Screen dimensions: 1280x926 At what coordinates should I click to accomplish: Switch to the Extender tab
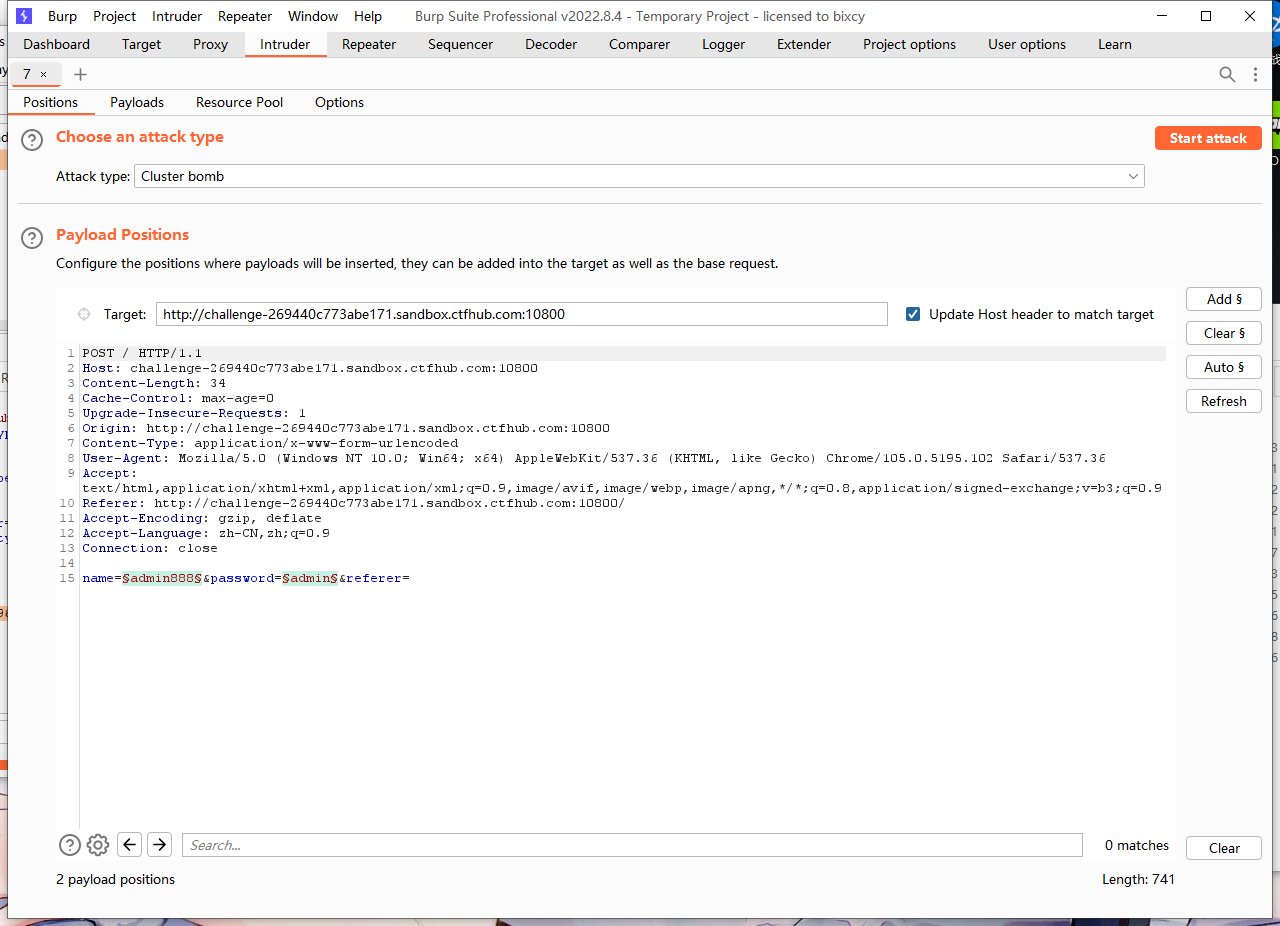pos(804,44)
